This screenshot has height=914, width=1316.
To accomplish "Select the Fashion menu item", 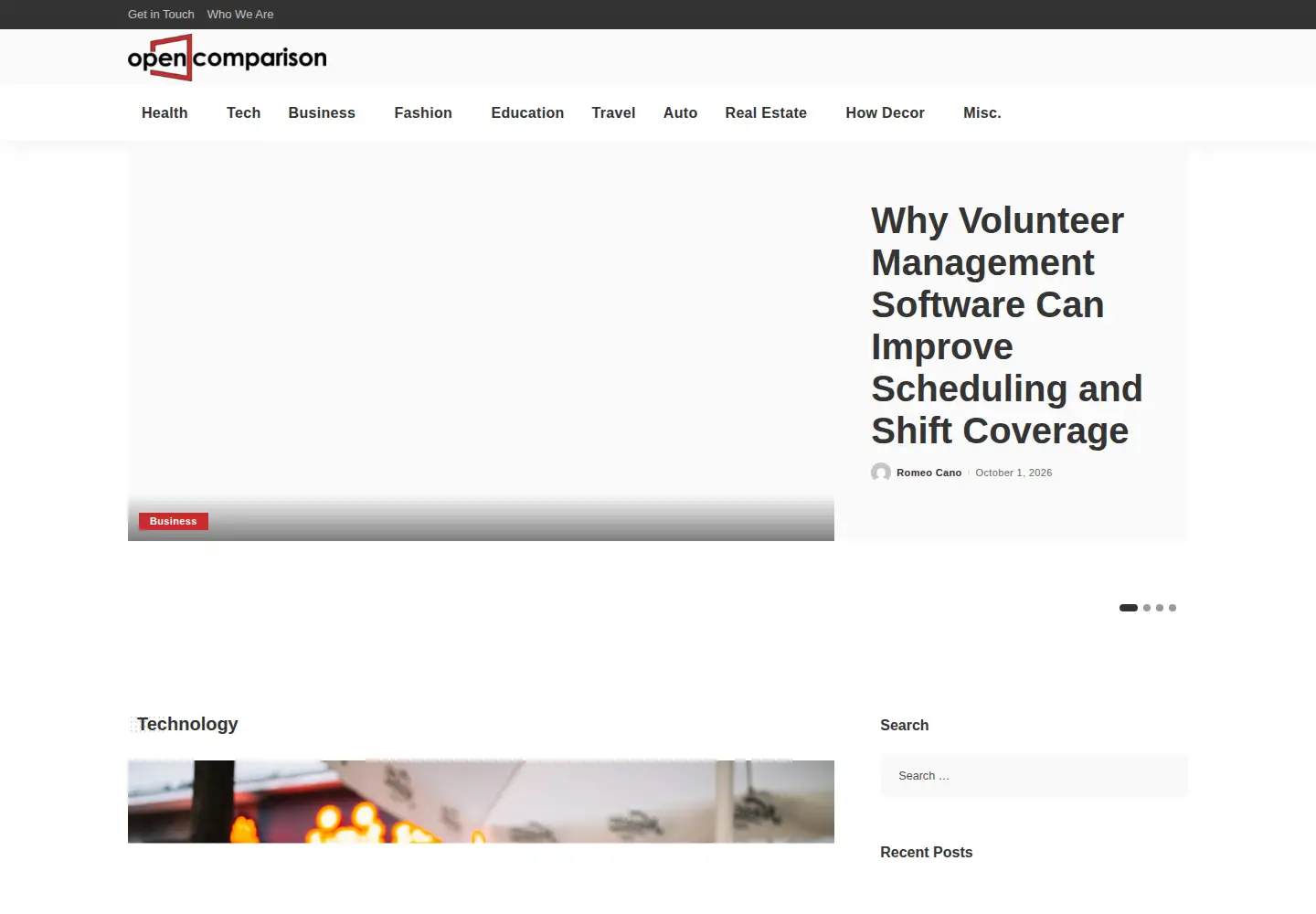I will [423, 112].
